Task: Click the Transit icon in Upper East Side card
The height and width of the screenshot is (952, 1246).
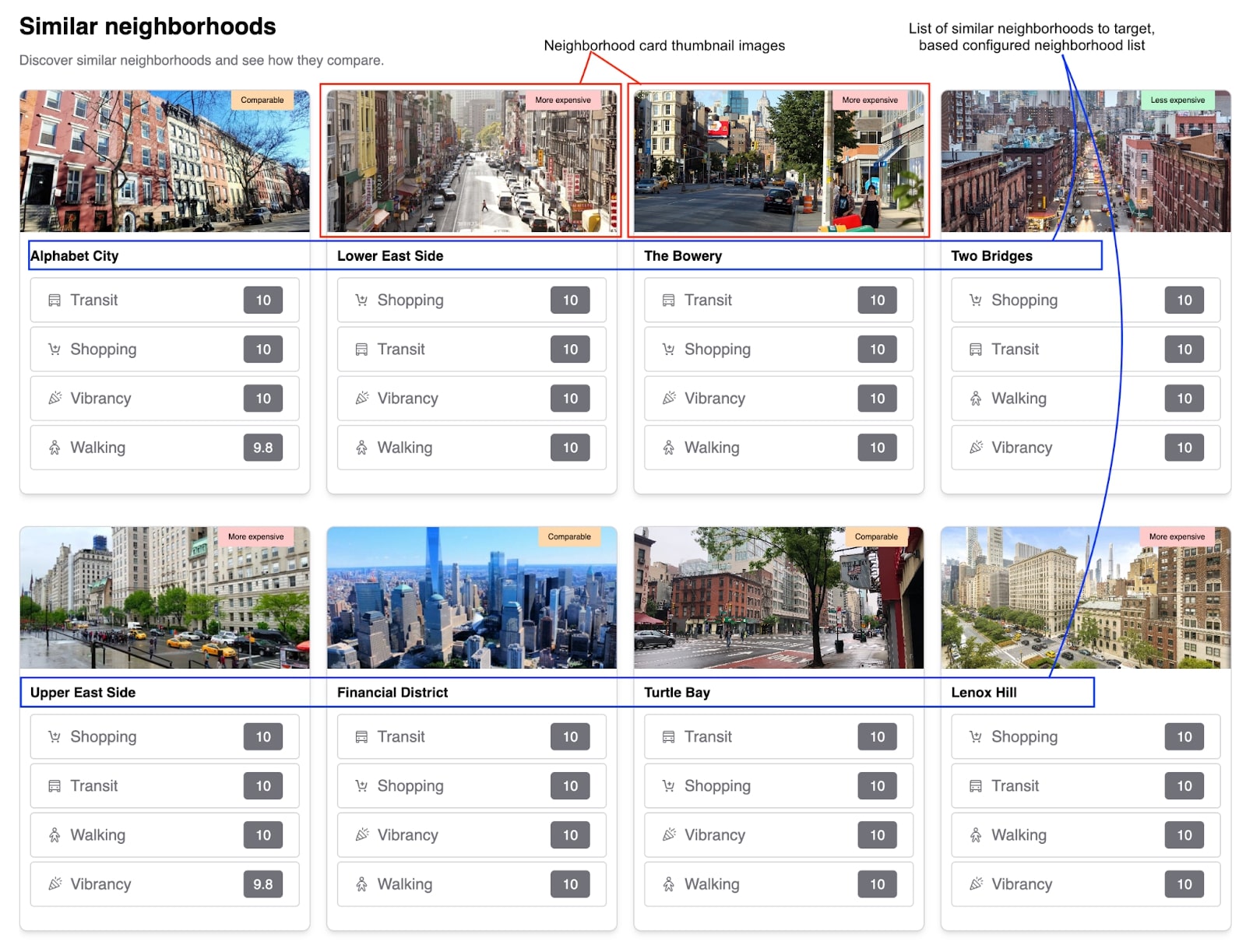Action: click(x=55, y=786)
